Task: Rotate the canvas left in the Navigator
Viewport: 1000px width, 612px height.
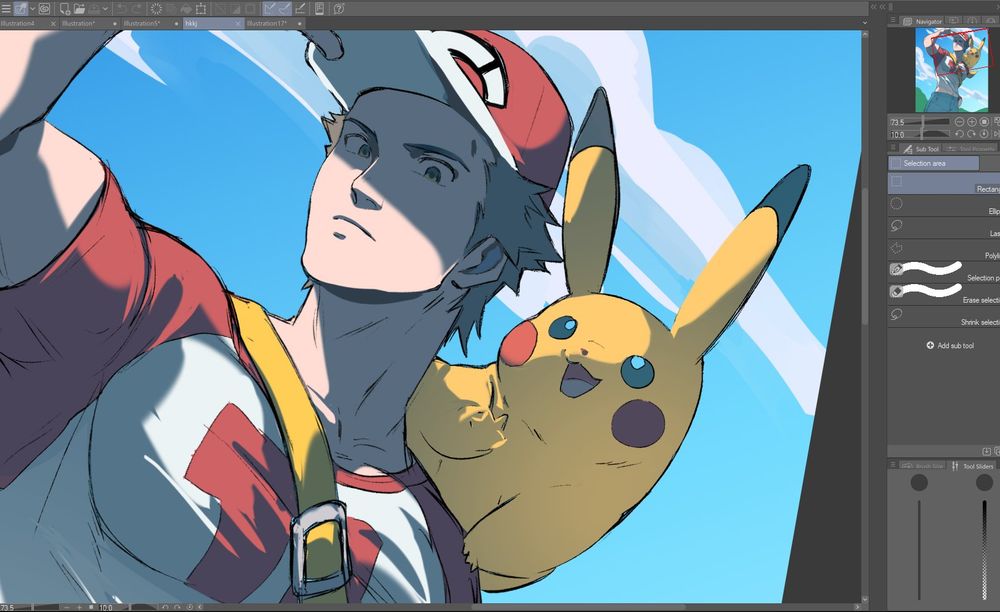Action: (959, 134)
